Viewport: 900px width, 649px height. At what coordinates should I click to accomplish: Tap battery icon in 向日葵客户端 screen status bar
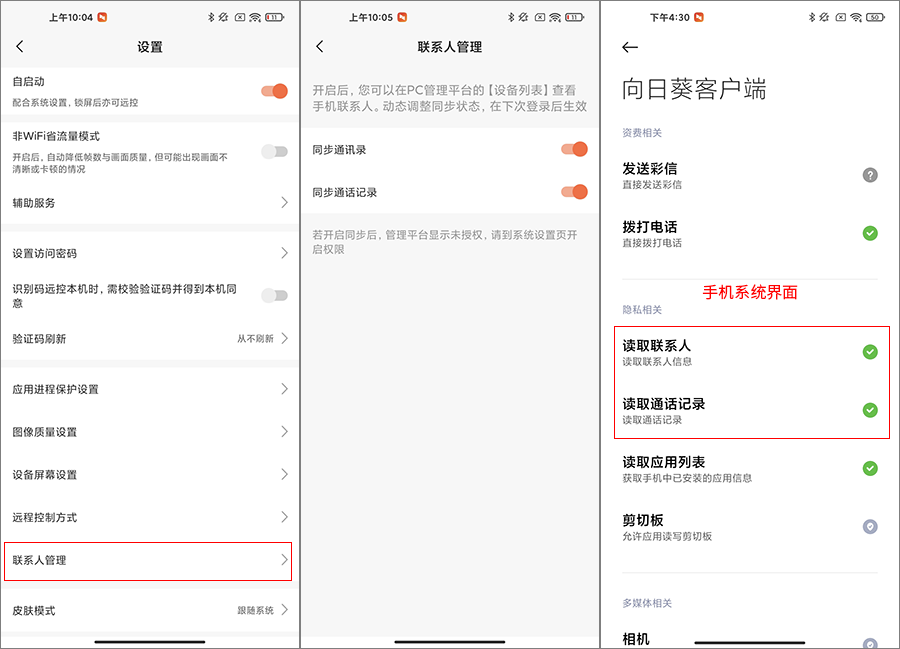[x=875, y=17]
